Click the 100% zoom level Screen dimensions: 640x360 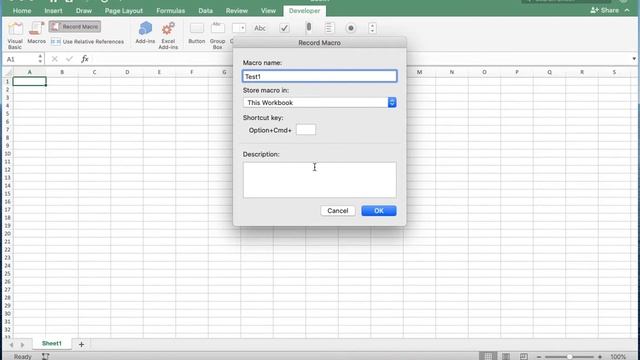pyautogui.click(x=618, y=357)
